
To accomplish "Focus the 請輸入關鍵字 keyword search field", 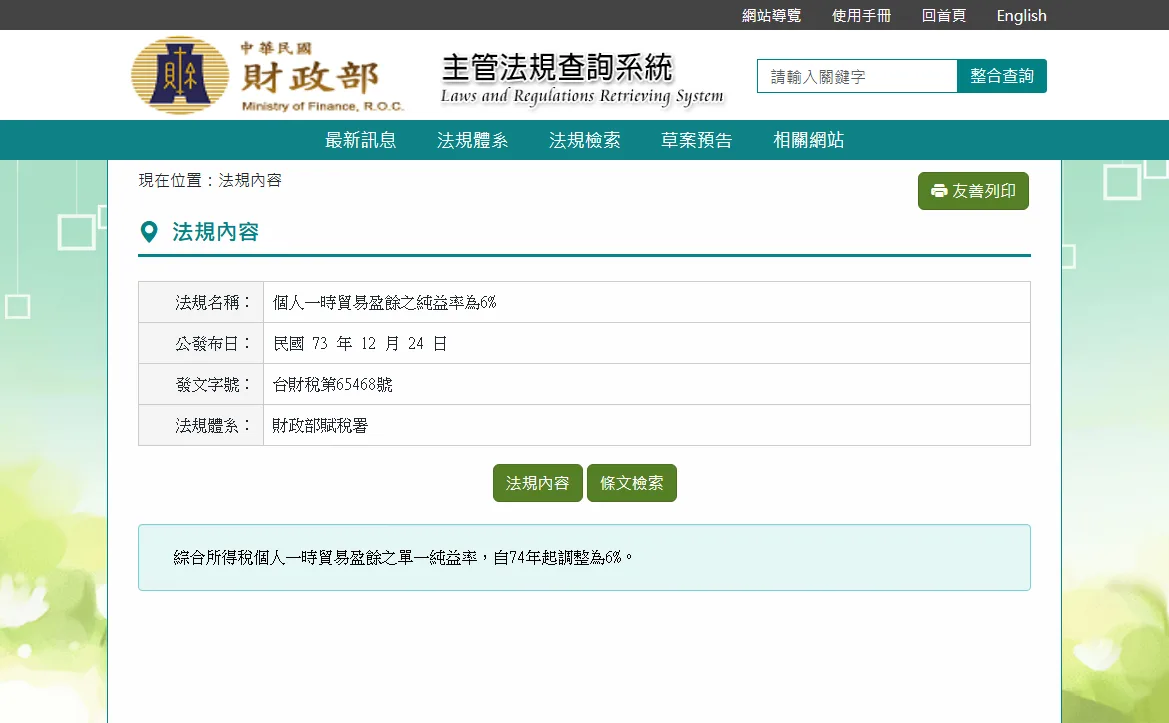I will pyautogui.click(x=857, y=76).
